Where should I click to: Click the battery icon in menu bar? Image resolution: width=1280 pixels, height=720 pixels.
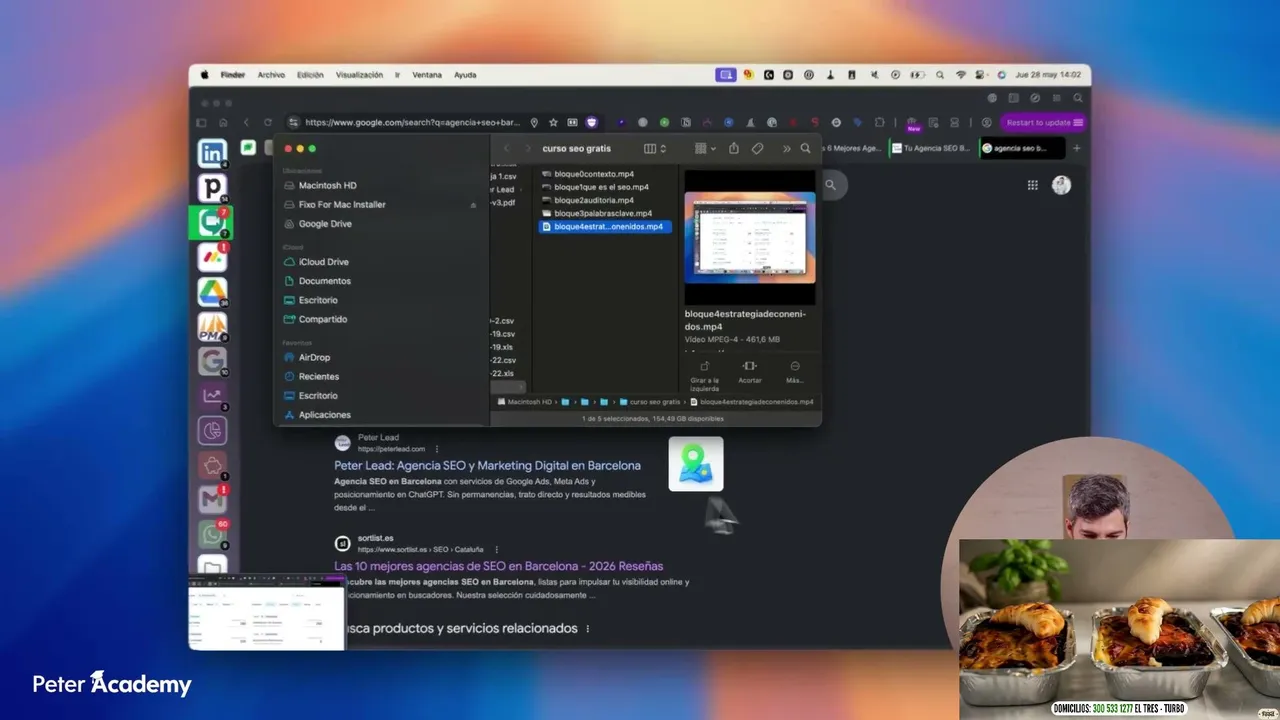click(916, 75)
